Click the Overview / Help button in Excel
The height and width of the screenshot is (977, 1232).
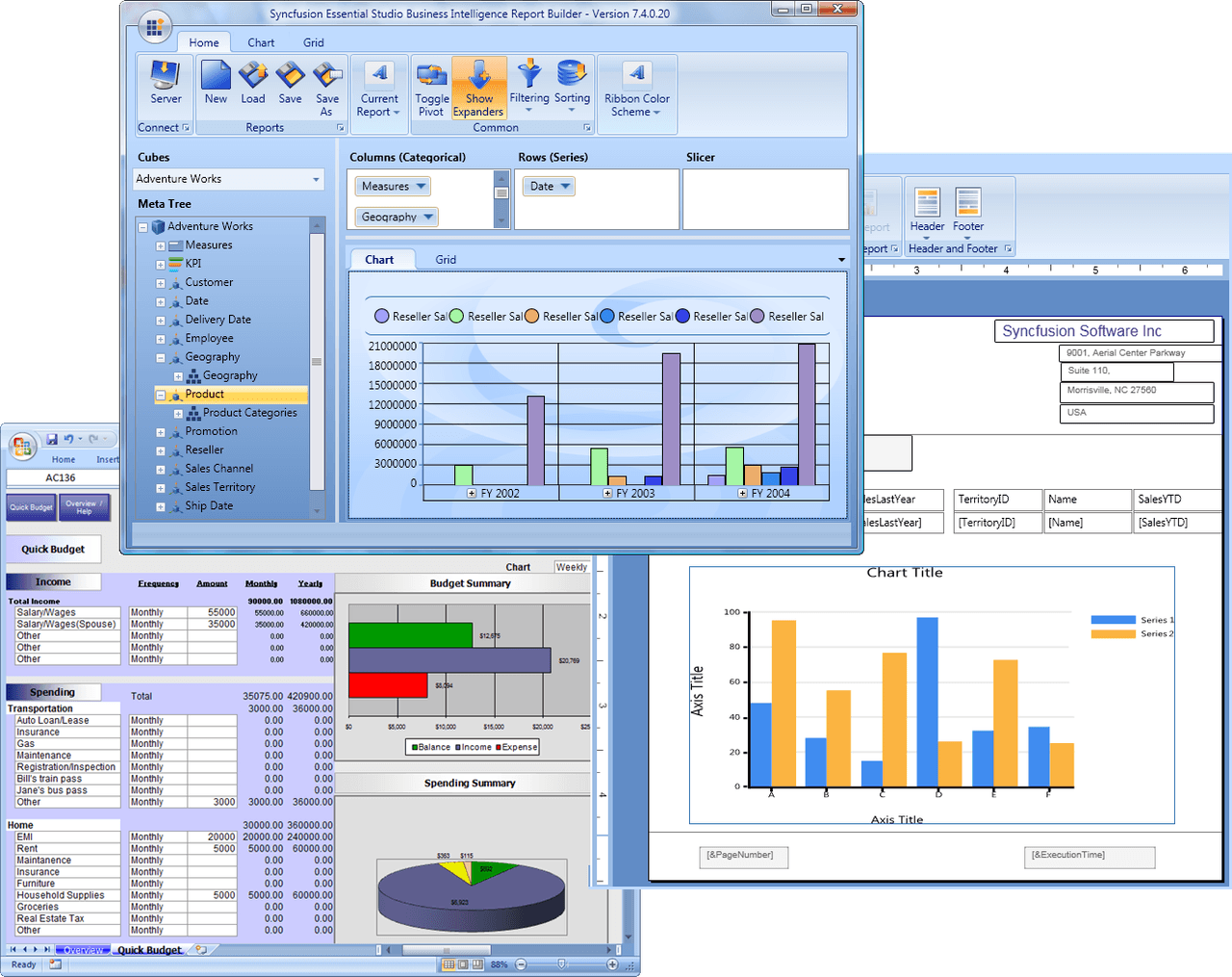(x=85, y=507)
